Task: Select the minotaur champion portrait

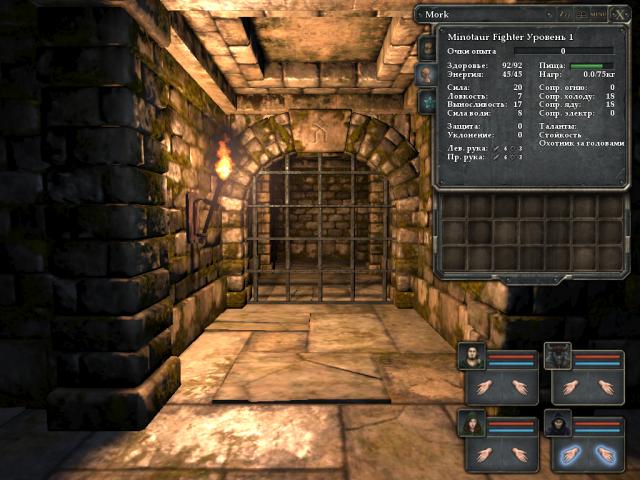Action: pos(558,355)
